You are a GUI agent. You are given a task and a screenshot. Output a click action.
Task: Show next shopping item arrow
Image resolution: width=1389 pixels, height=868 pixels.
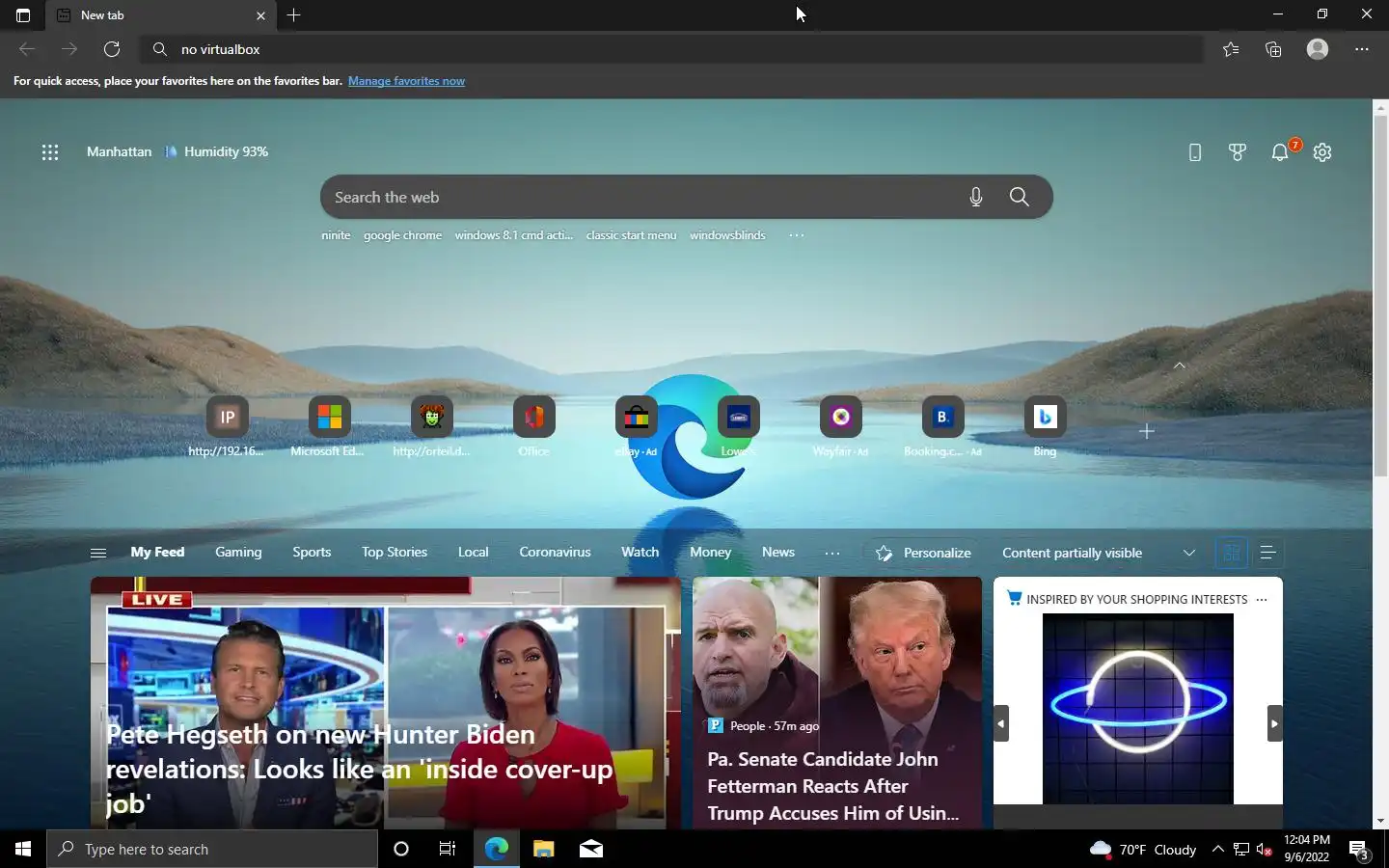(1274, 723)
